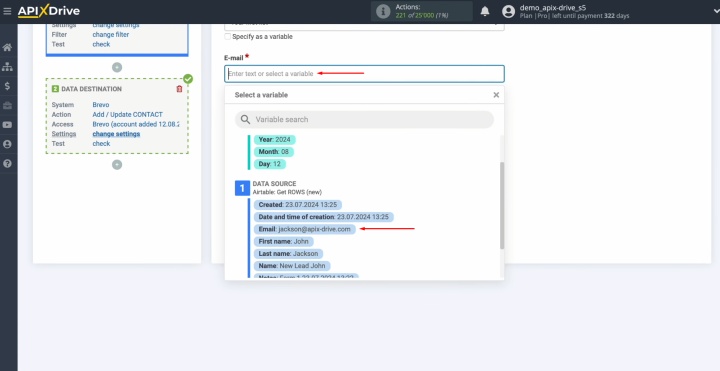Focus the Variable search field
The width and height of the screenshot is (720, 371).
coord(364,119)
